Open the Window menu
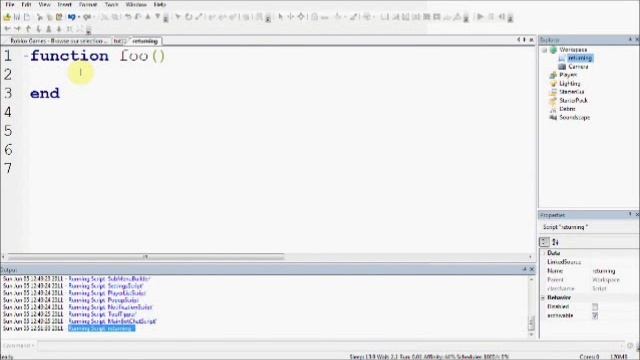 tap(136, 4)
